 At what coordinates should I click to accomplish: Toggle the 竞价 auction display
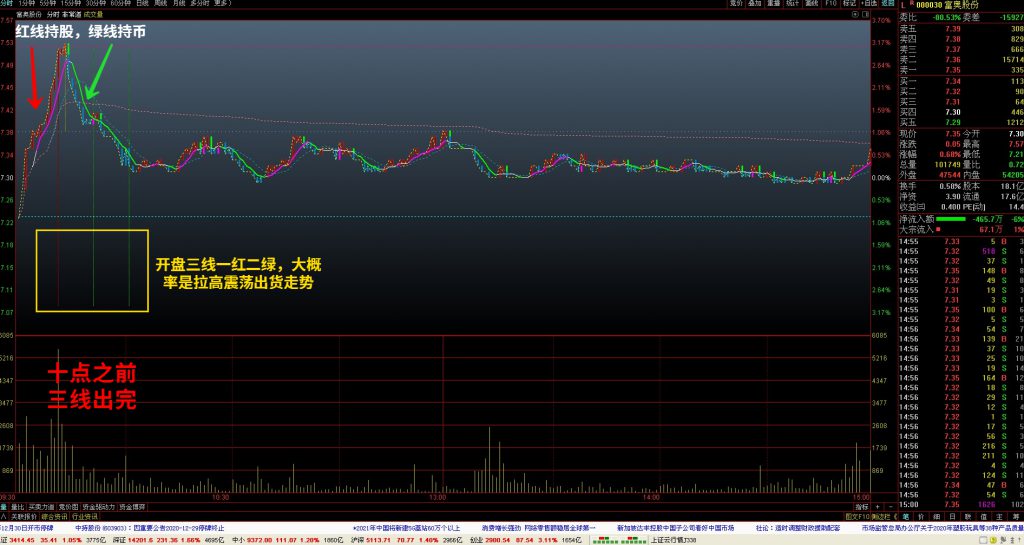pos(737,4)
